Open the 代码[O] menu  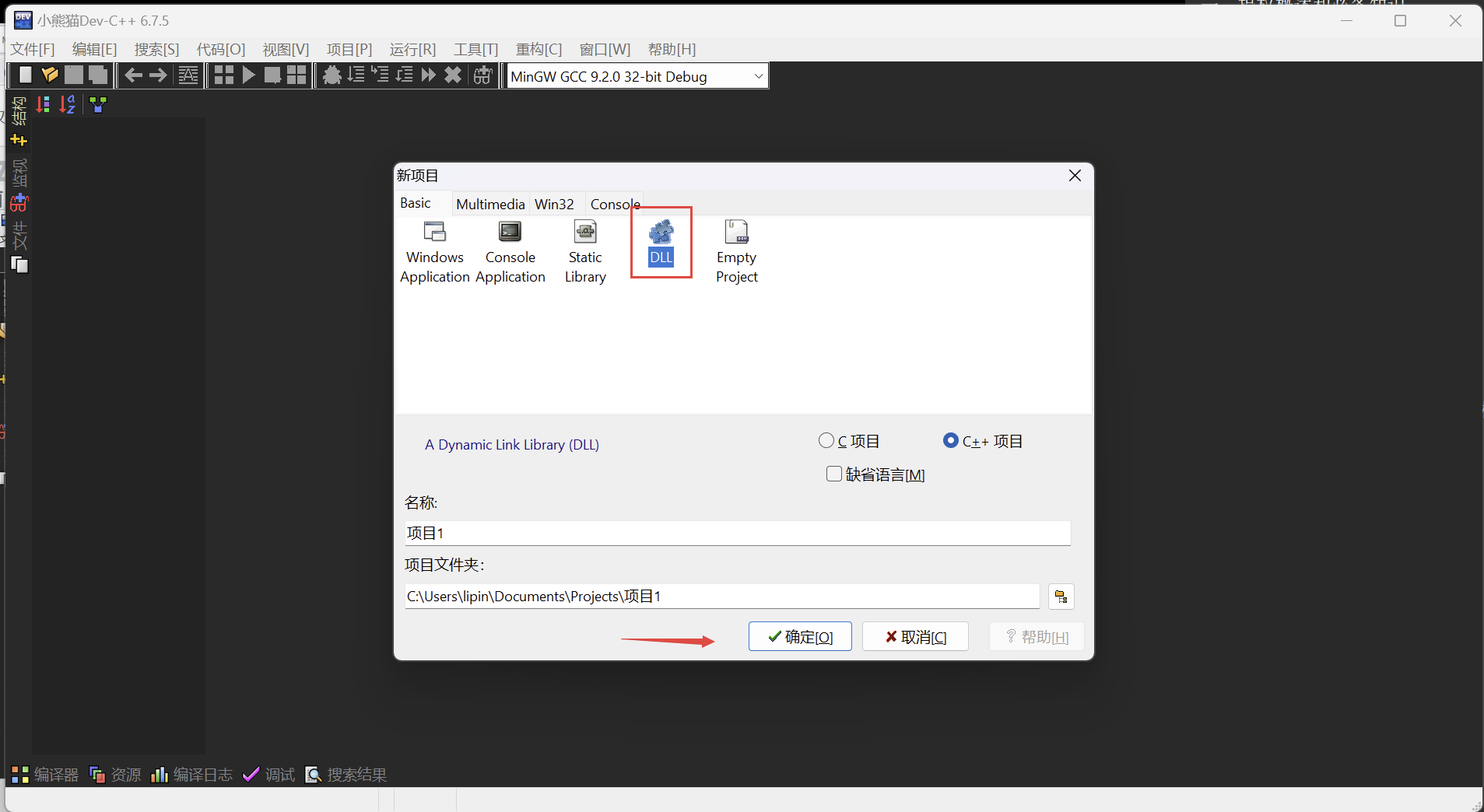tap(221, 49)
